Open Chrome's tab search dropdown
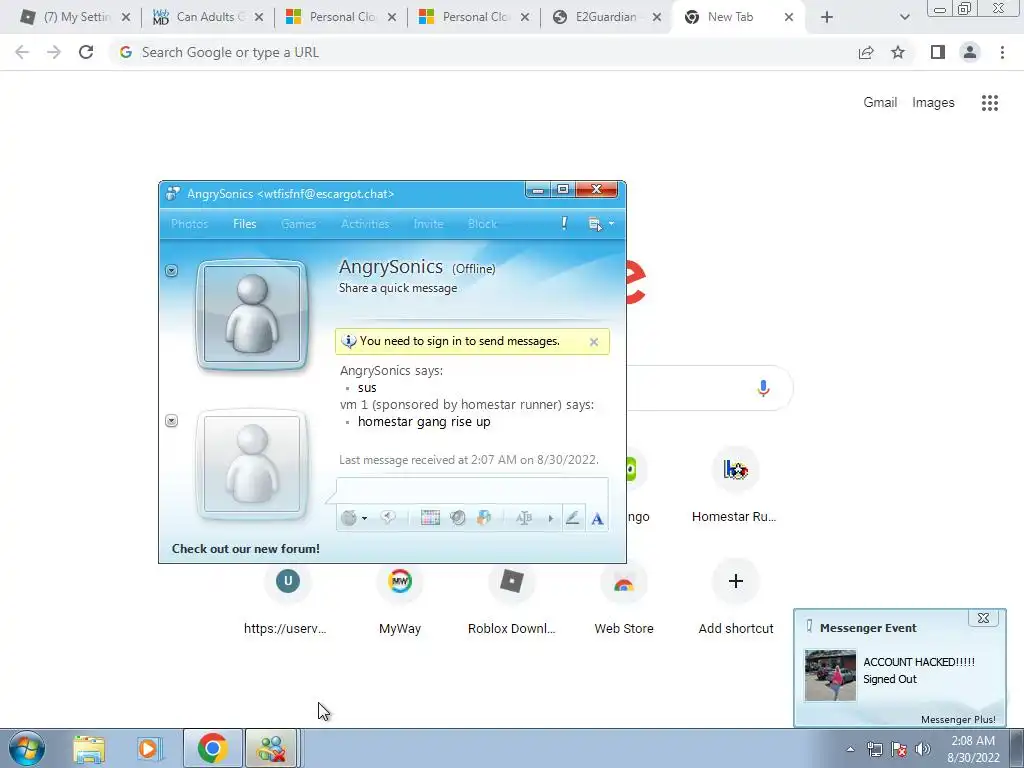The height and width of the screenshot is (768, 1024). click(904, 17)
